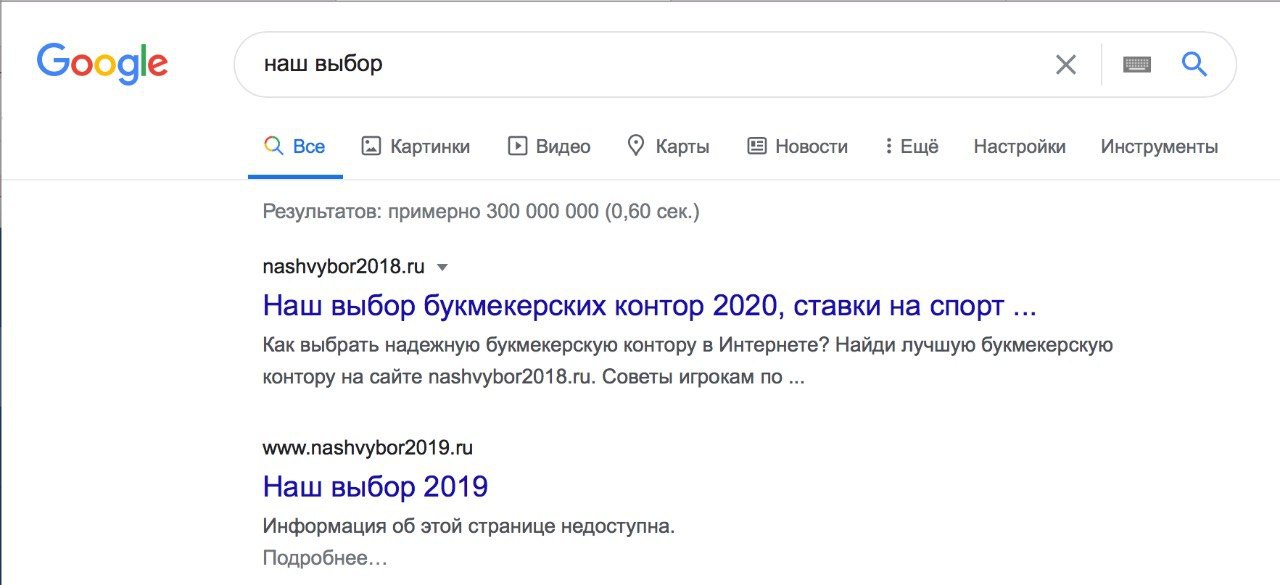Expand the arrow next to nashvybor2018.ru

pyautogui.click(x=443, y=268)
